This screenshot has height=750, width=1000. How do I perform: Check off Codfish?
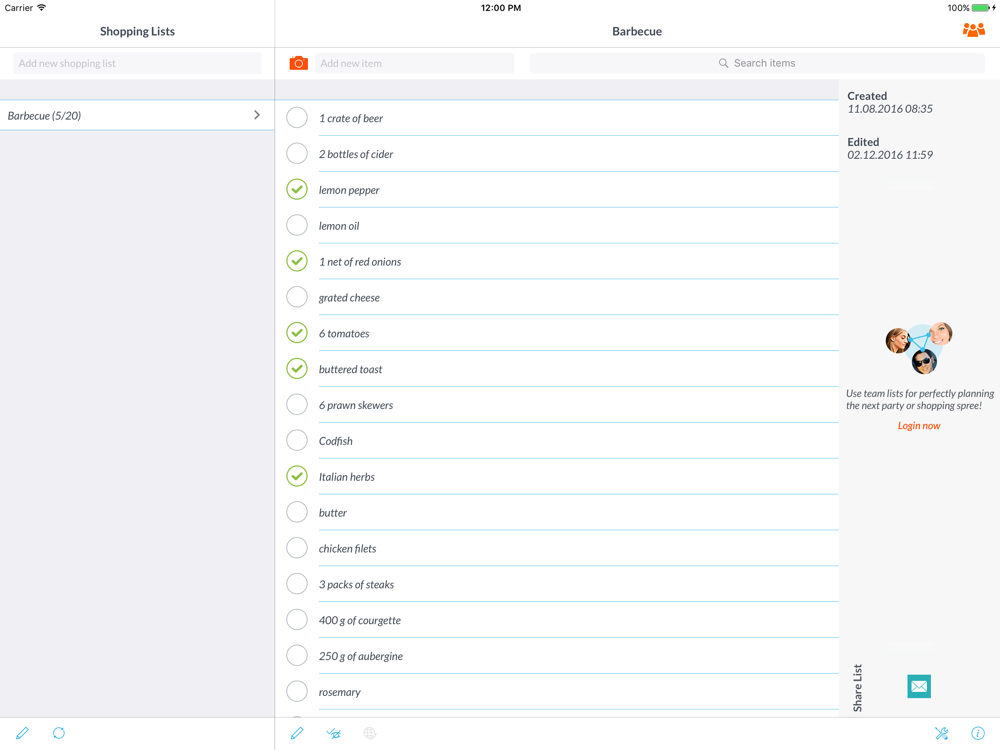click(x=297, y=440)
